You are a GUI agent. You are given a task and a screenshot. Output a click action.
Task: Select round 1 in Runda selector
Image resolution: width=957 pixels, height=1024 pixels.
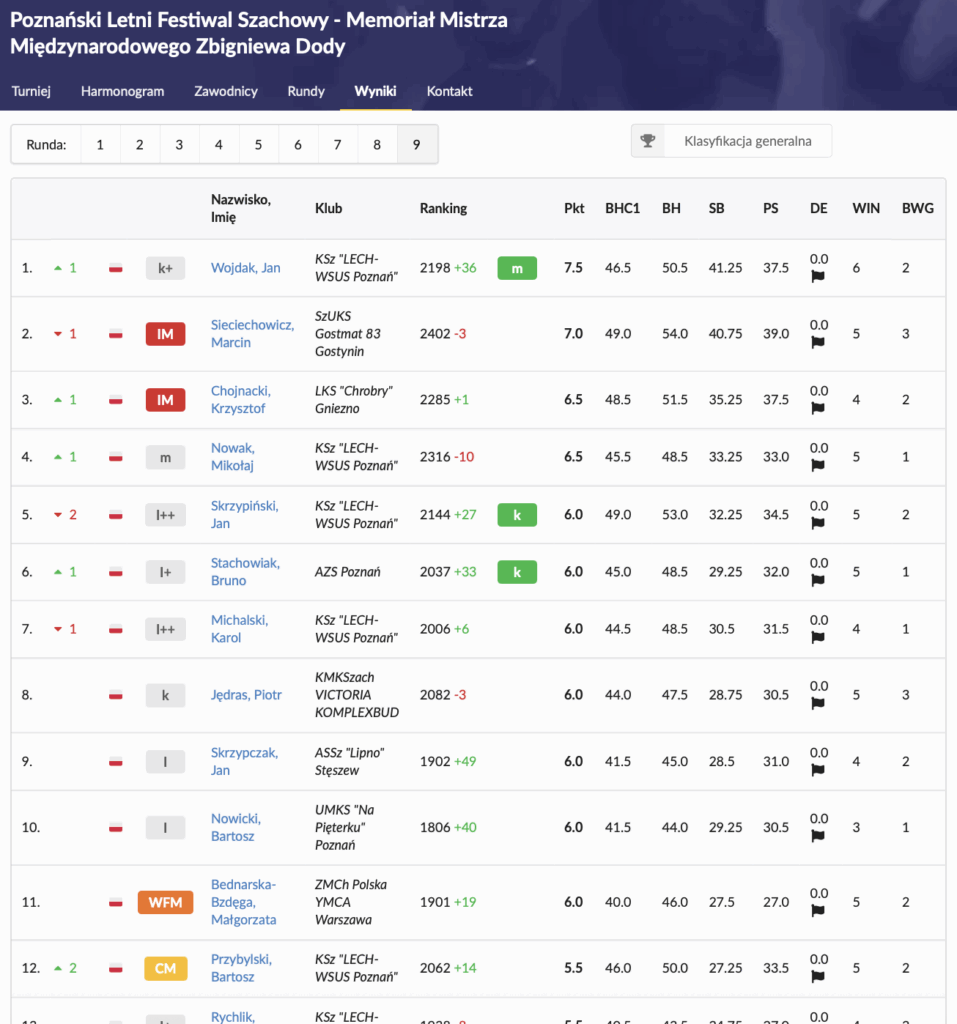click(100, 145)
